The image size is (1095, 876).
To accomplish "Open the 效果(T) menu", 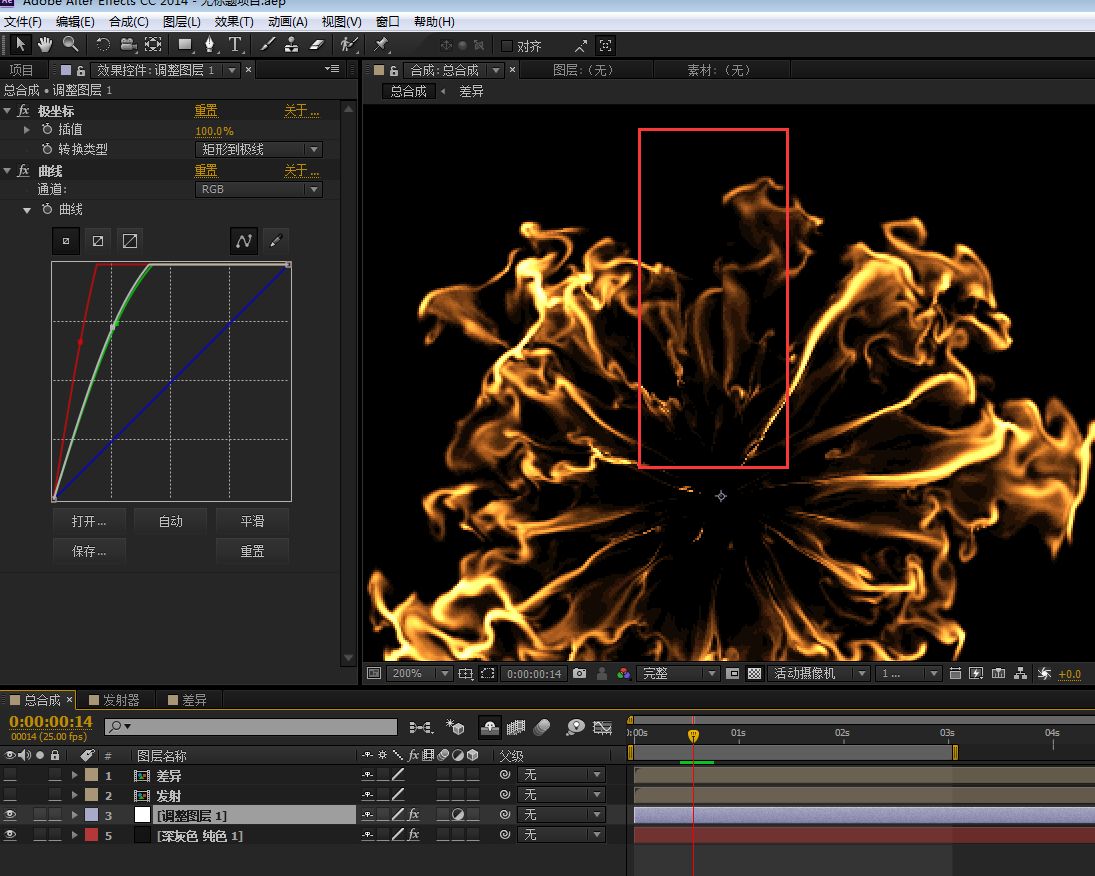I will [234, 21].
